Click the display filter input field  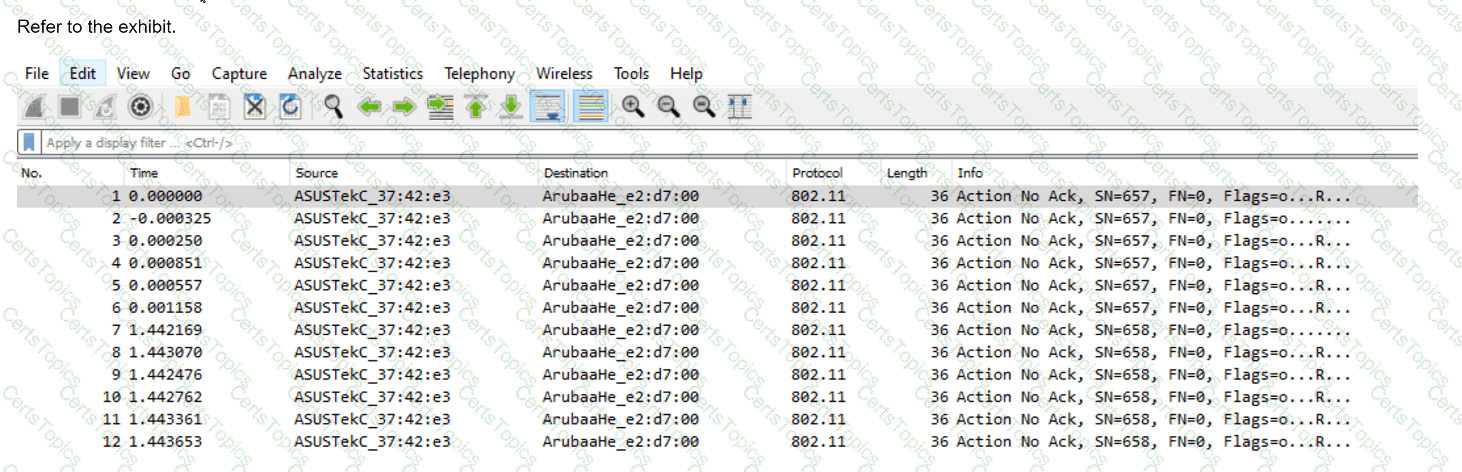[700, 142]
